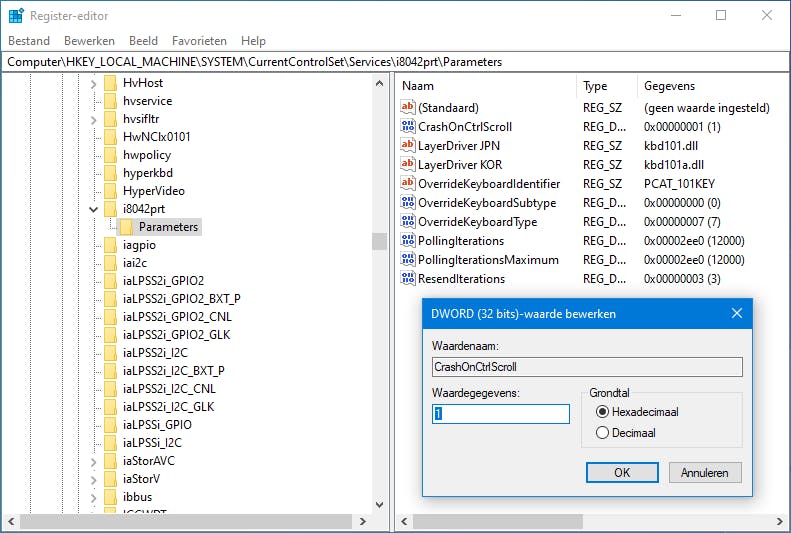Click the OverrideKeyboardType DWORD icon
Viewport: 791px width, 533px height.
click(408, 221)
